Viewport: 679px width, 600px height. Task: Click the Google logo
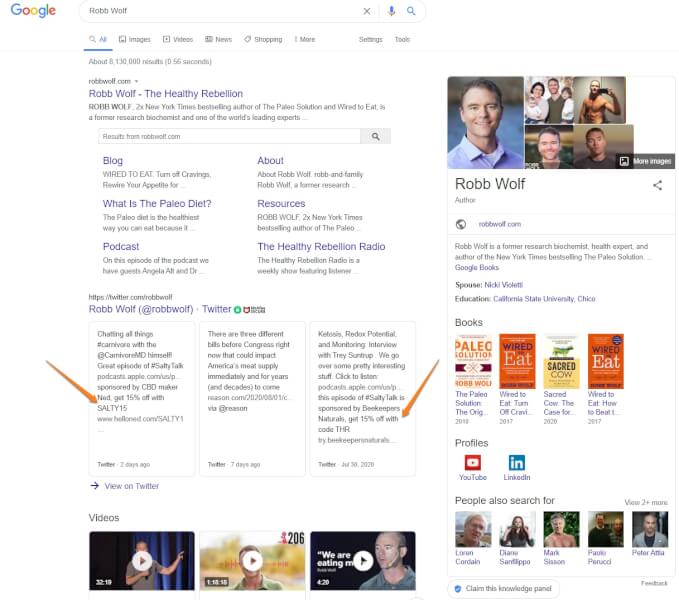coord(33,10)
